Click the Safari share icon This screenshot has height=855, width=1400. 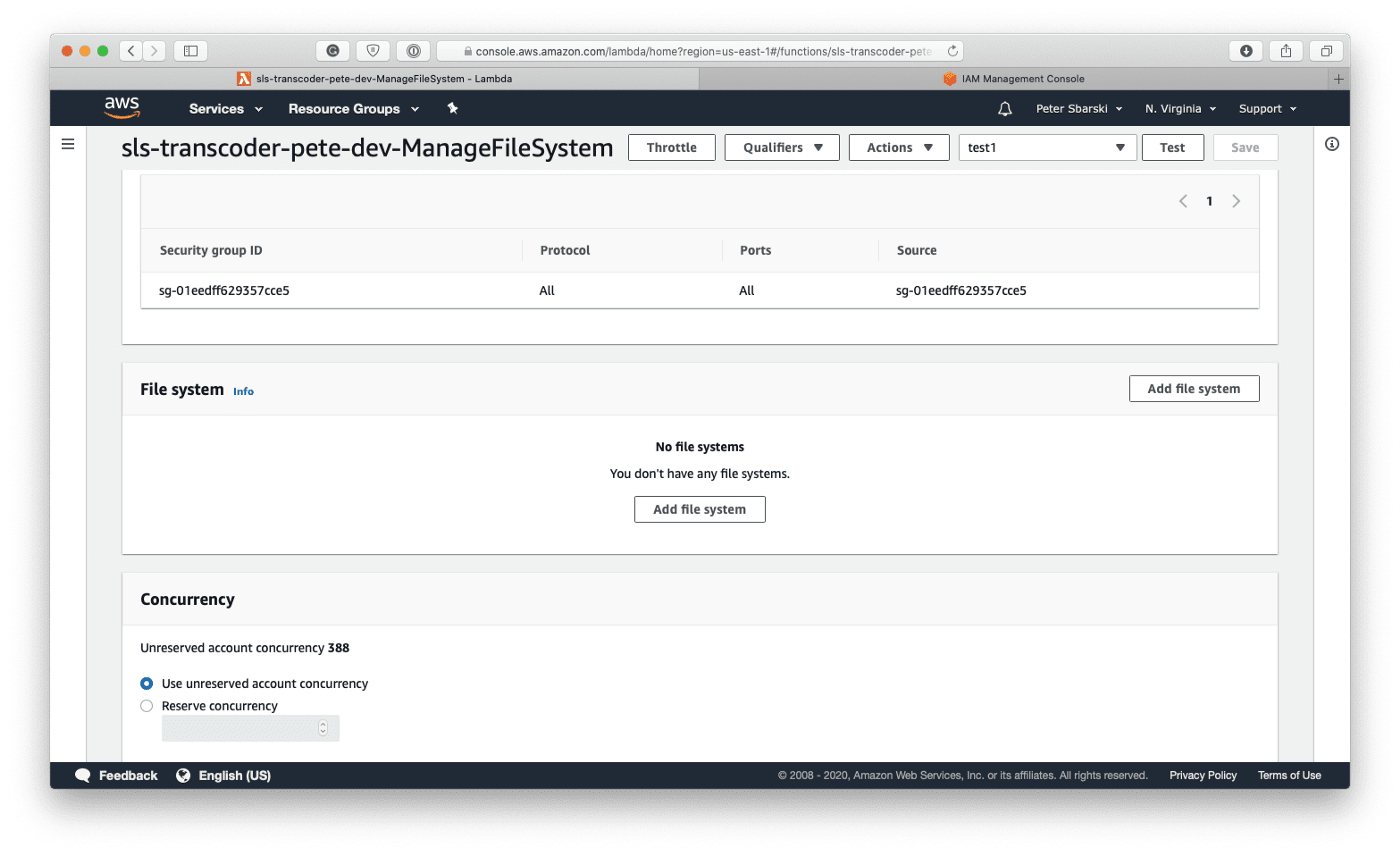tap(1286, 50)
